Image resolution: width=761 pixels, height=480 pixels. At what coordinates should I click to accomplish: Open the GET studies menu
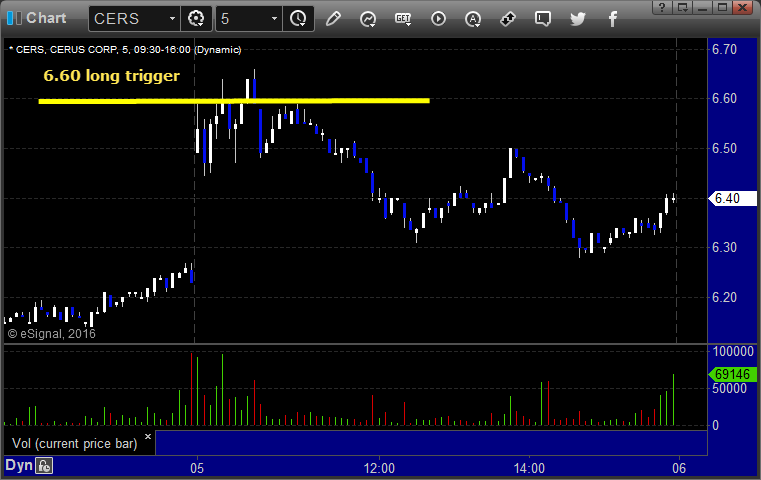pos(403,19)
